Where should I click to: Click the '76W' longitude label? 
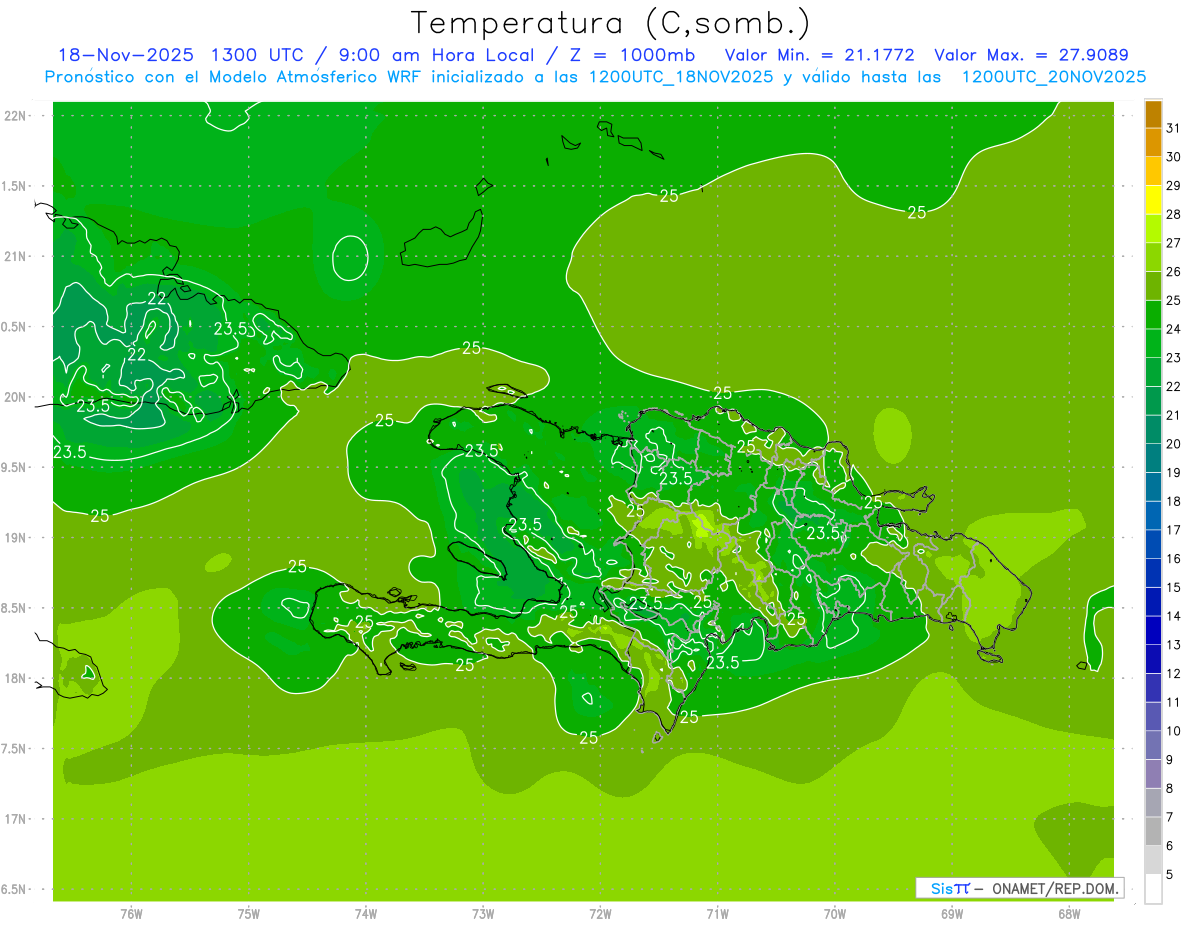(x=131, y=914)
